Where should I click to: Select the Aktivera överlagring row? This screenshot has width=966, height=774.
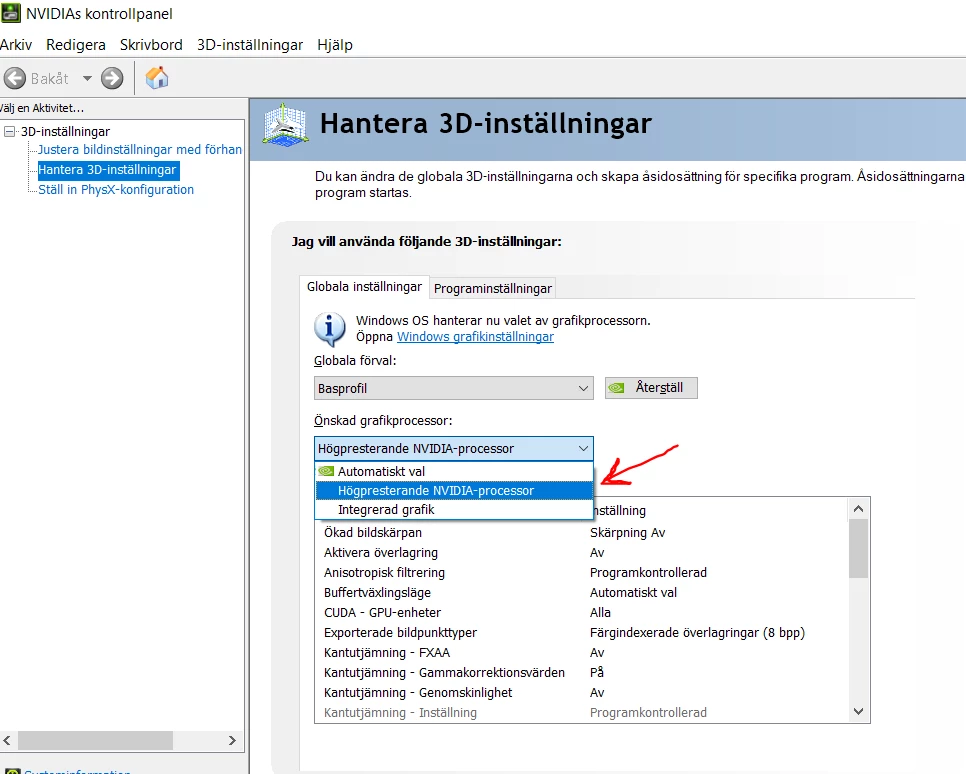tap(582, 553)
